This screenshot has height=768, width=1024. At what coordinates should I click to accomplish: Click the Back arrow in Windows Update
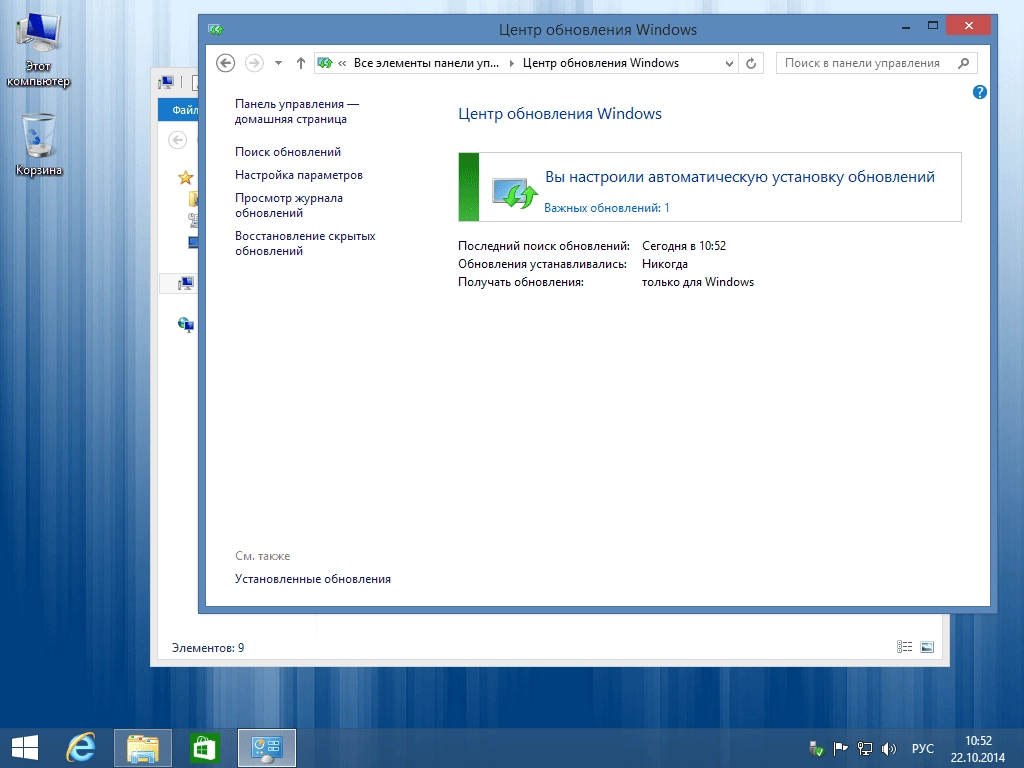pos(225,63)
